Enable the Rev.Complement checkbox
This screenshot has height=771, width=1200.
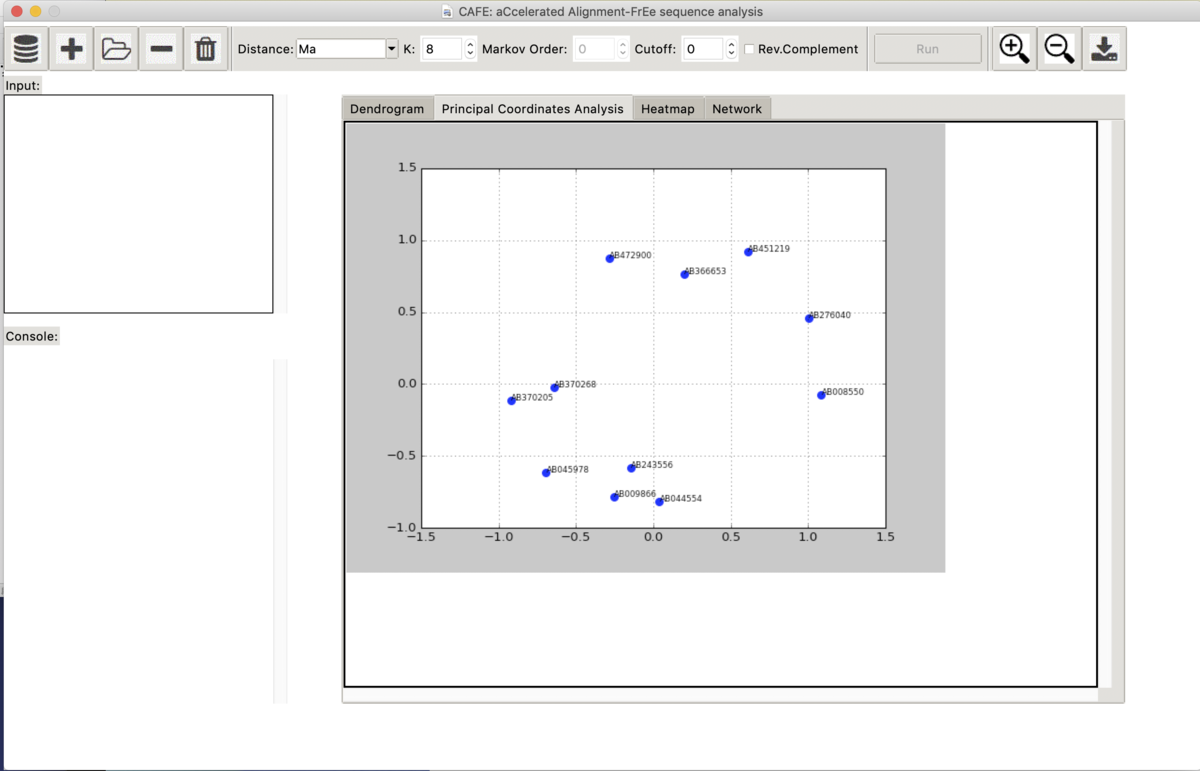pos(749,49)
